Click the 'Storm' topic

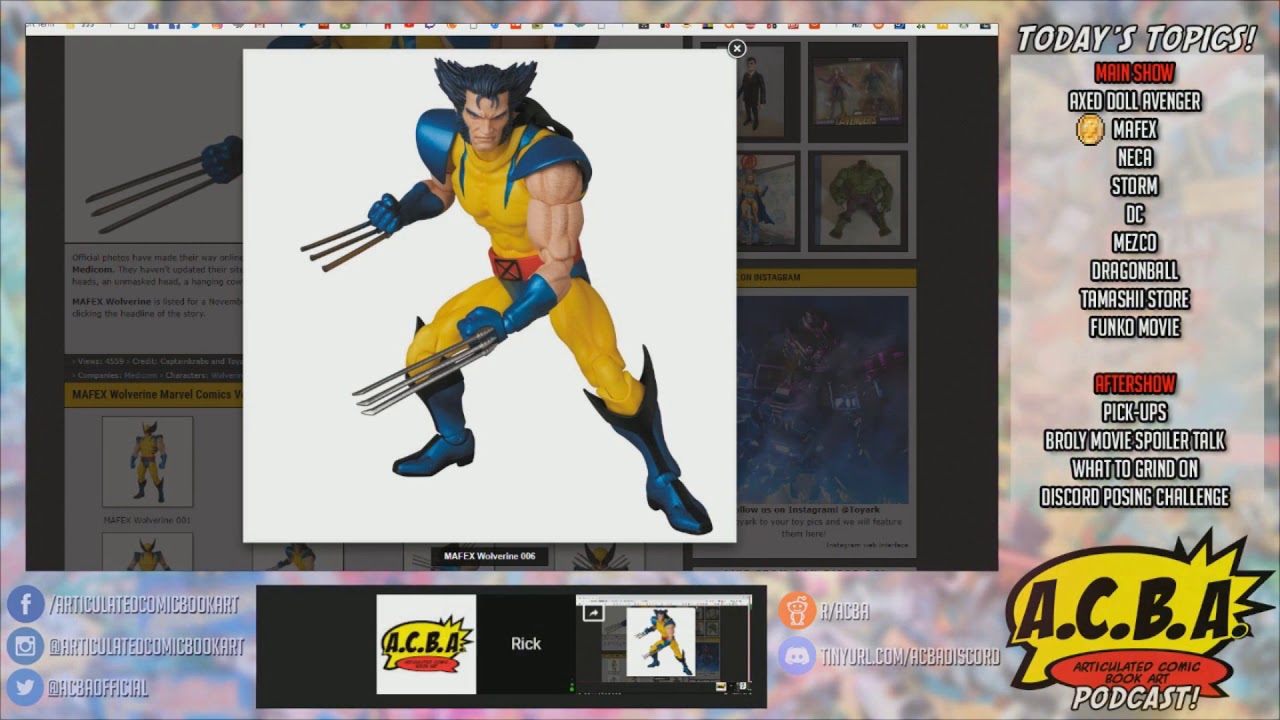[1134, 186]
